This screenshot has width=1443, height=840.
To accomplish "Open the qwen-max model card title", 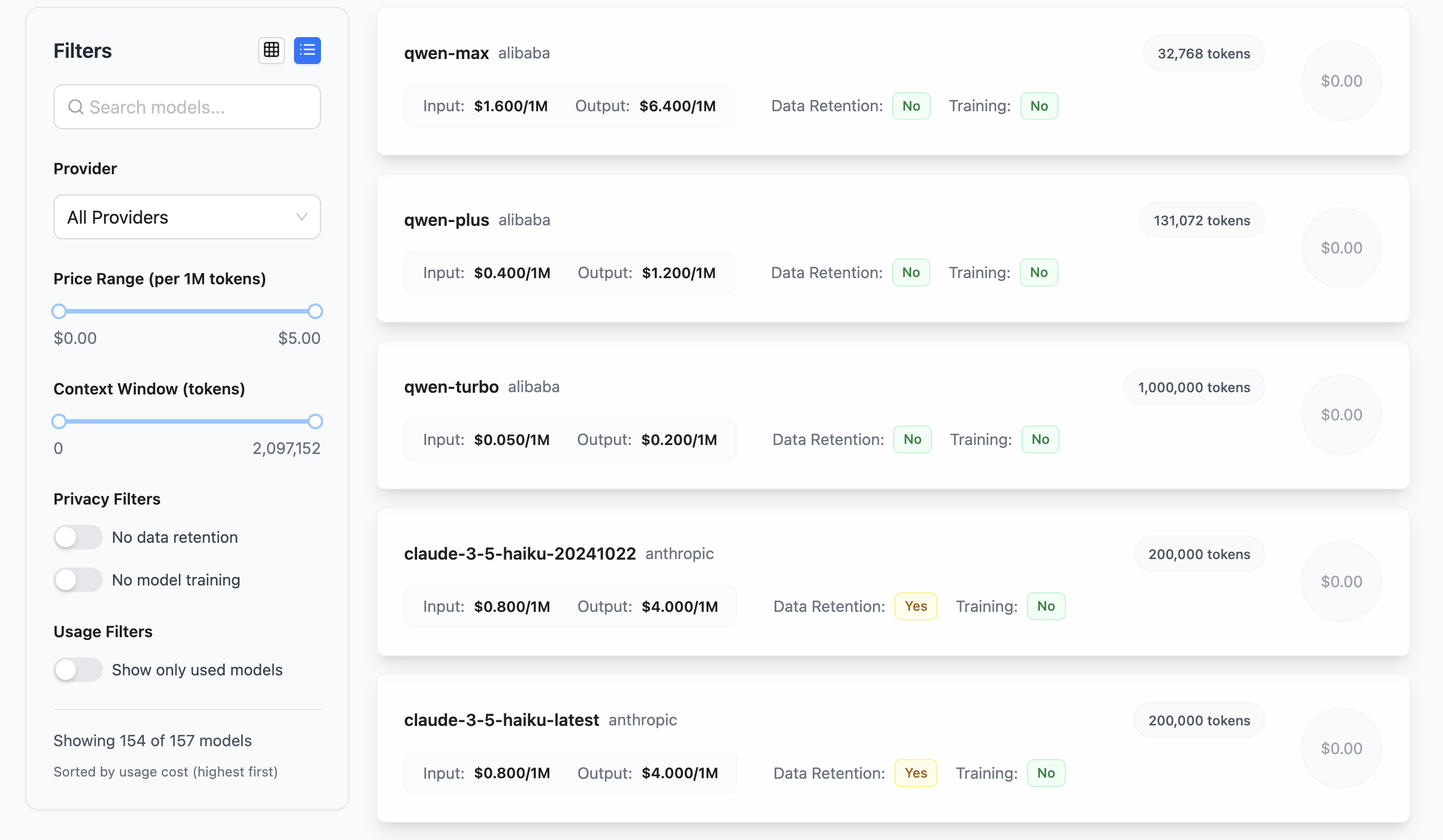I will (x=446, y=53).
